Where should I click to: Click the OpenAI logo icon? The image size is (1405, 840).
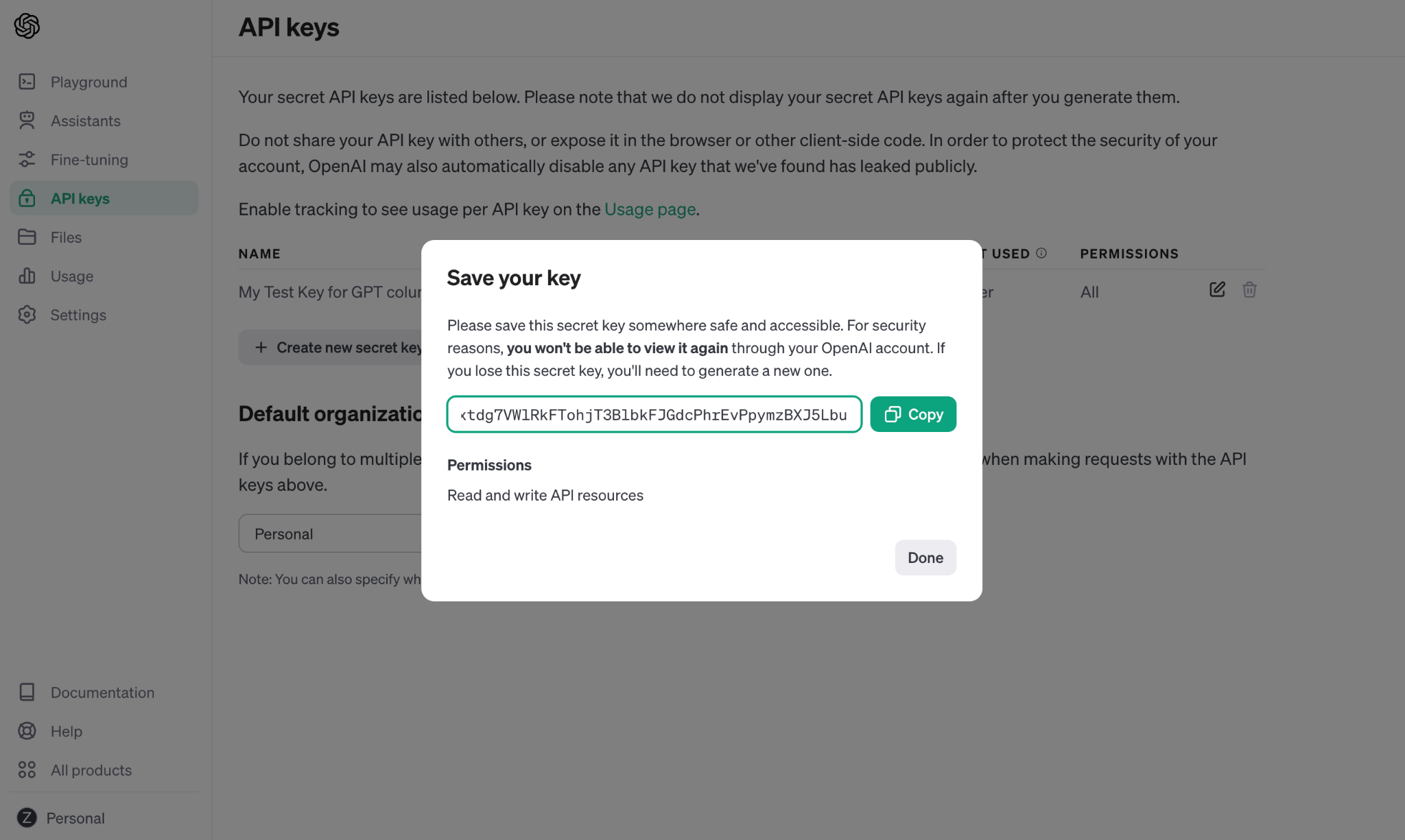(x=27, y=26)
